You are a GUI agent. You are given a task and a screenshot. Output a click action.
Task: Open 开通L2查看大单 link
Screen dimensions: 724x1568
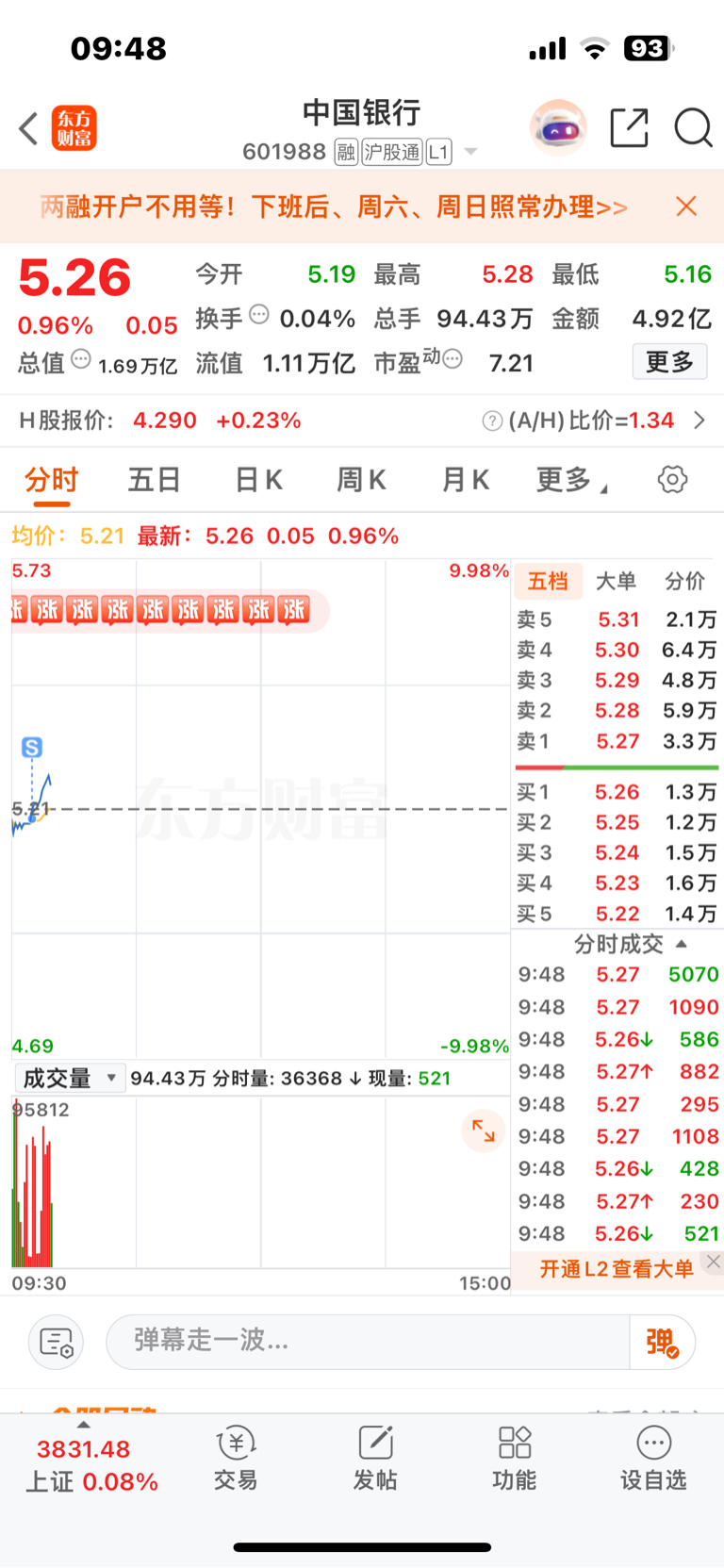pos(617,1269)
